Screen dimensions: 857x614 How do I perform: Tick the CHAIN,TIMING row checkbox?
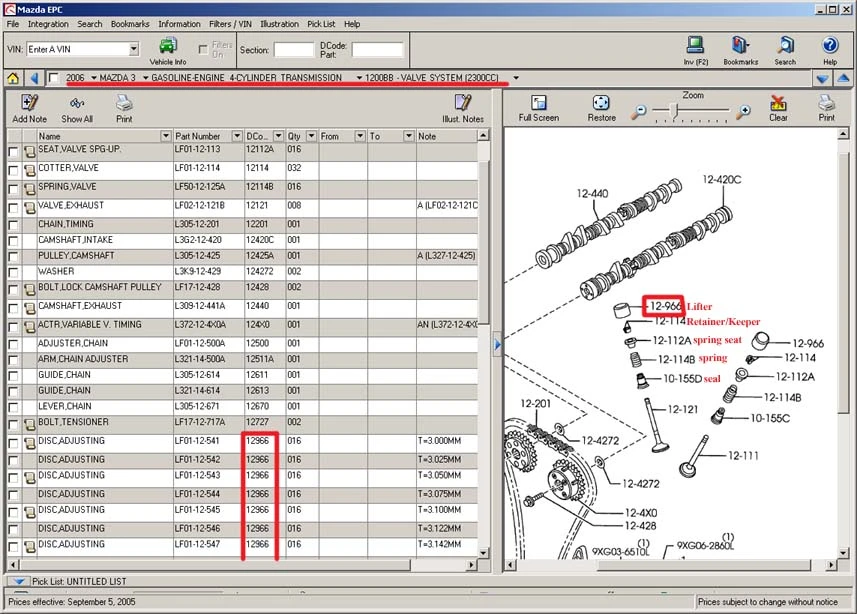coord(13,225)
